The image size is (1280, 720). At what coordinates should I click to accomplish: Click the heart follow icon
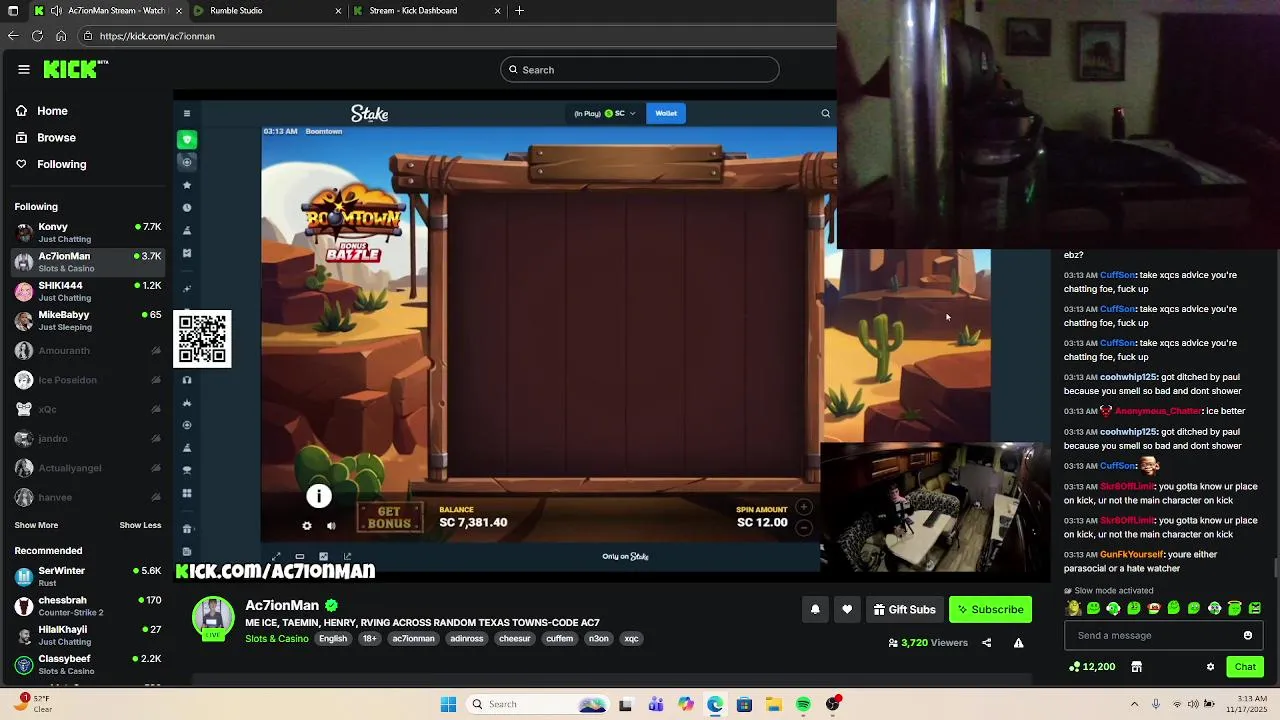tap(847, 609)
